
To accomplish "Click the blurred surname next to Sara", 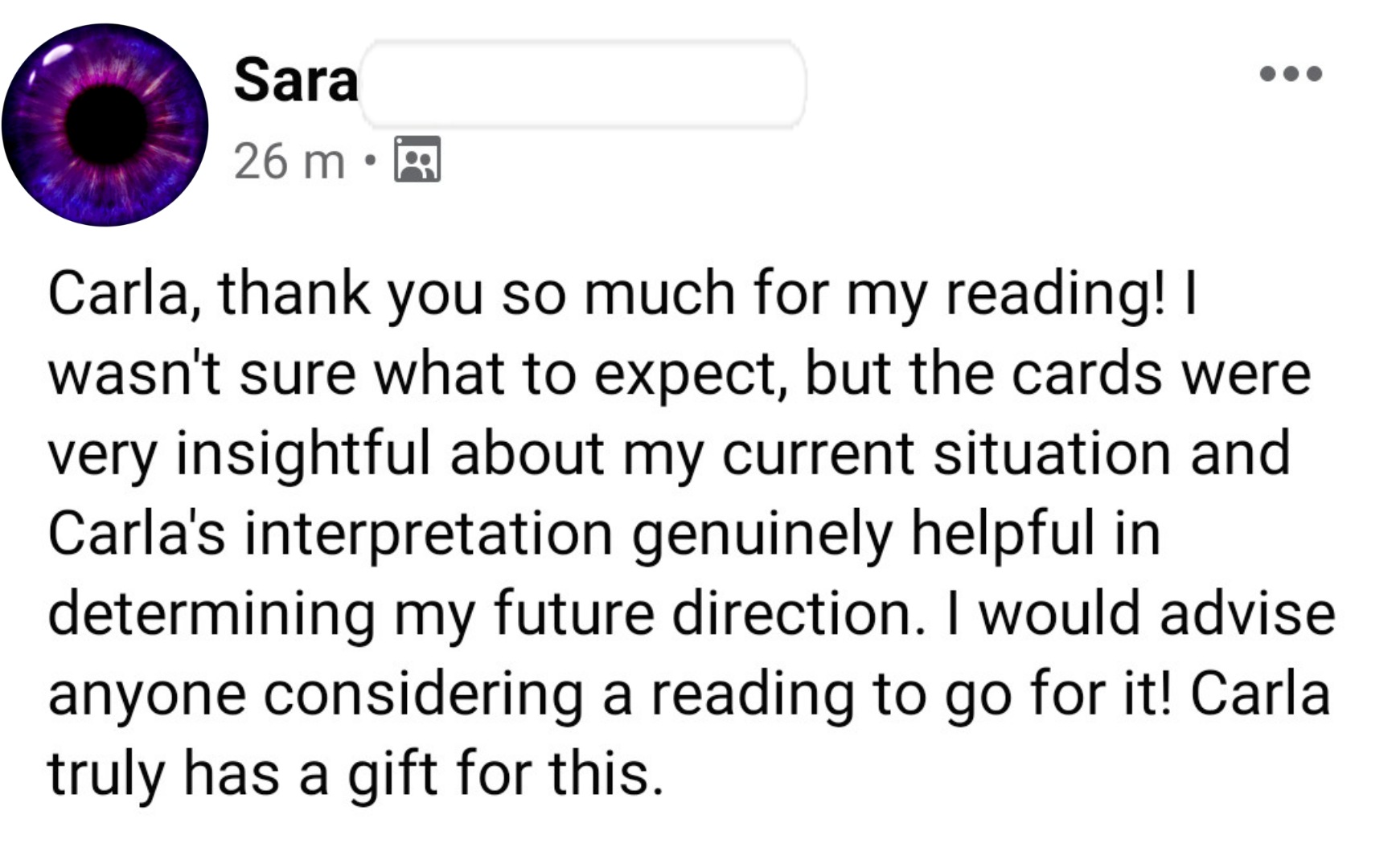I will [x=583, y=84].
